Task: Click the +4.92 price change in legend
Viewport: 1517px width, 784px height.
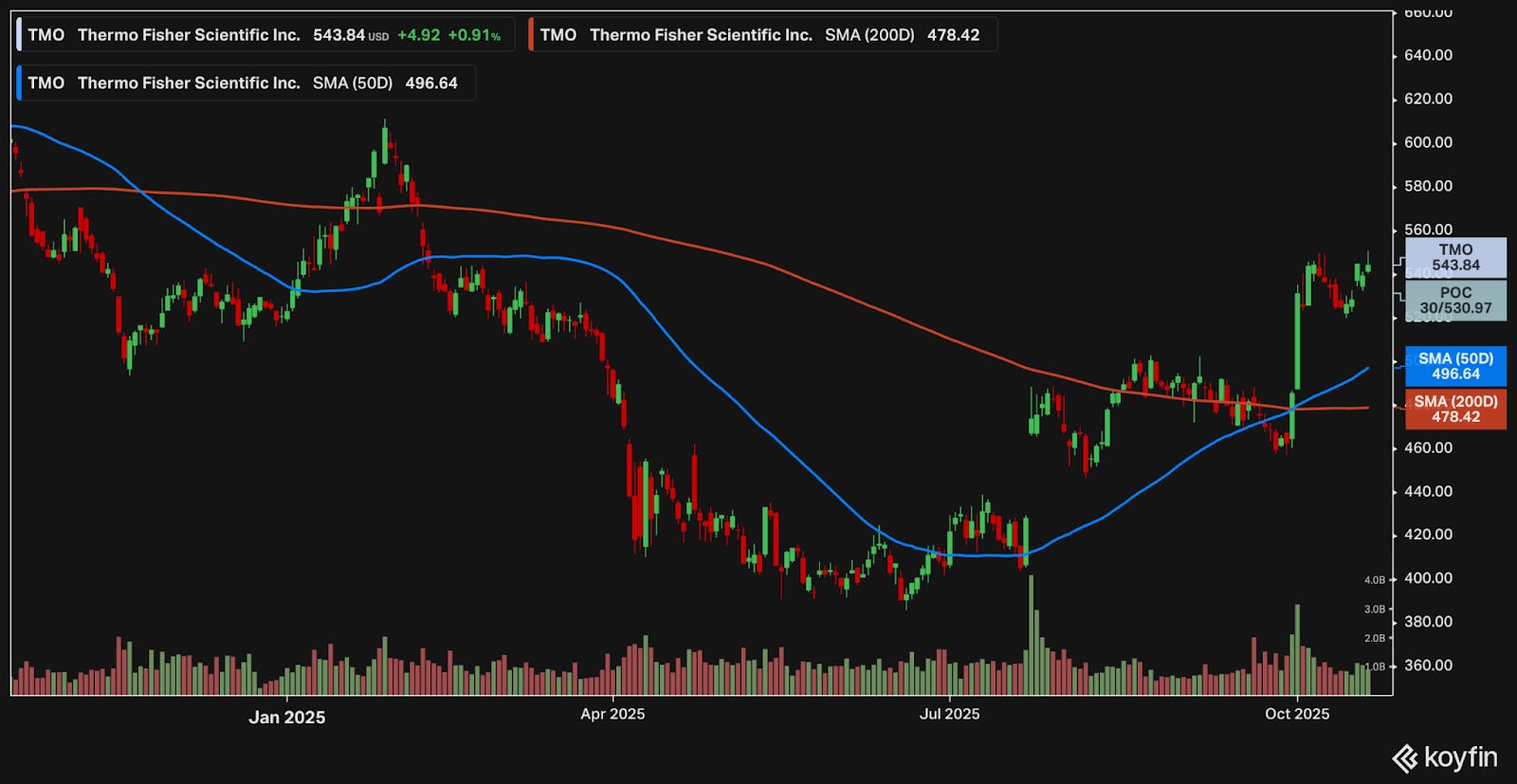Action: coord(418,35)
